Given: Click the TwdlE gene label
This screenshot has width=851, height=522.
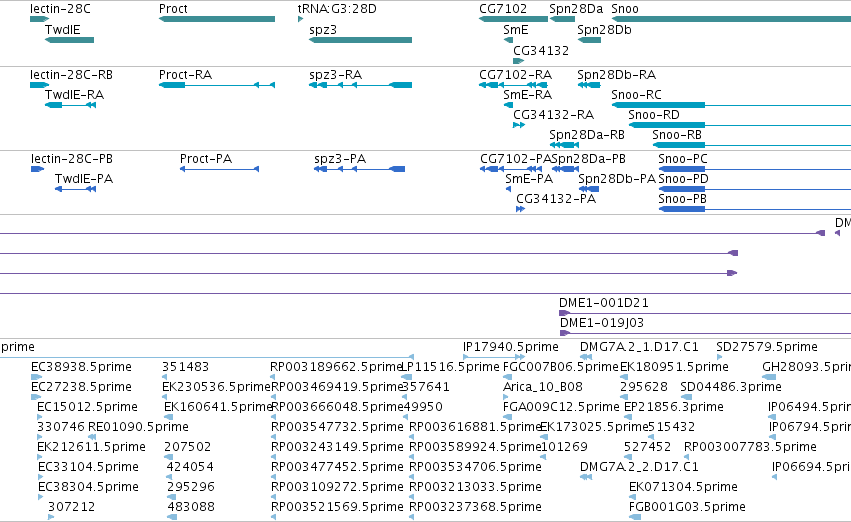Looking at the screenshot, I should (62, 30).
